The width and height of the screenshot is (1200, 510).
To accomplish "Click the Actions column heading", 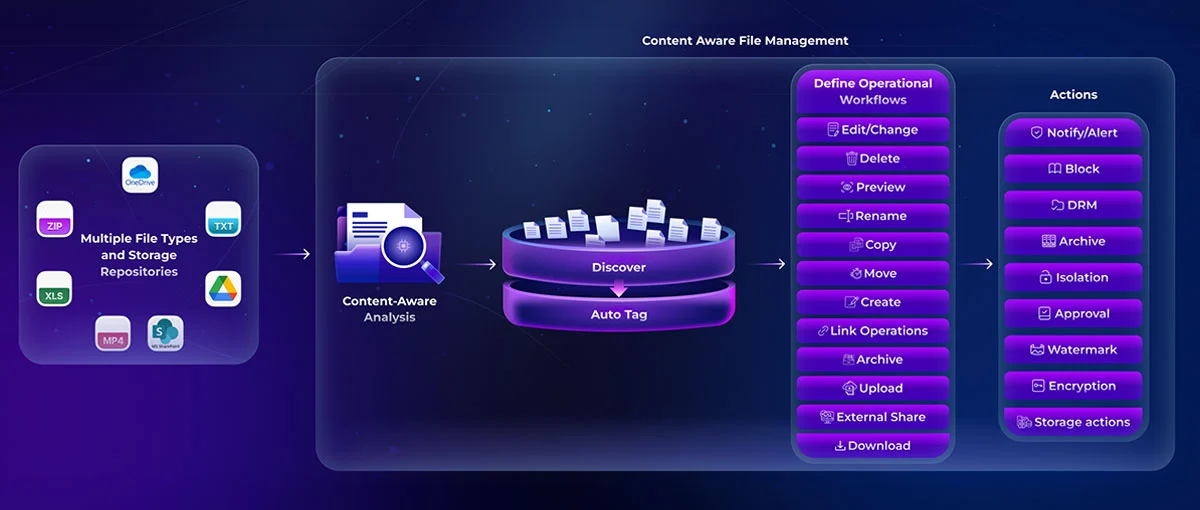I will (1073, 95).
